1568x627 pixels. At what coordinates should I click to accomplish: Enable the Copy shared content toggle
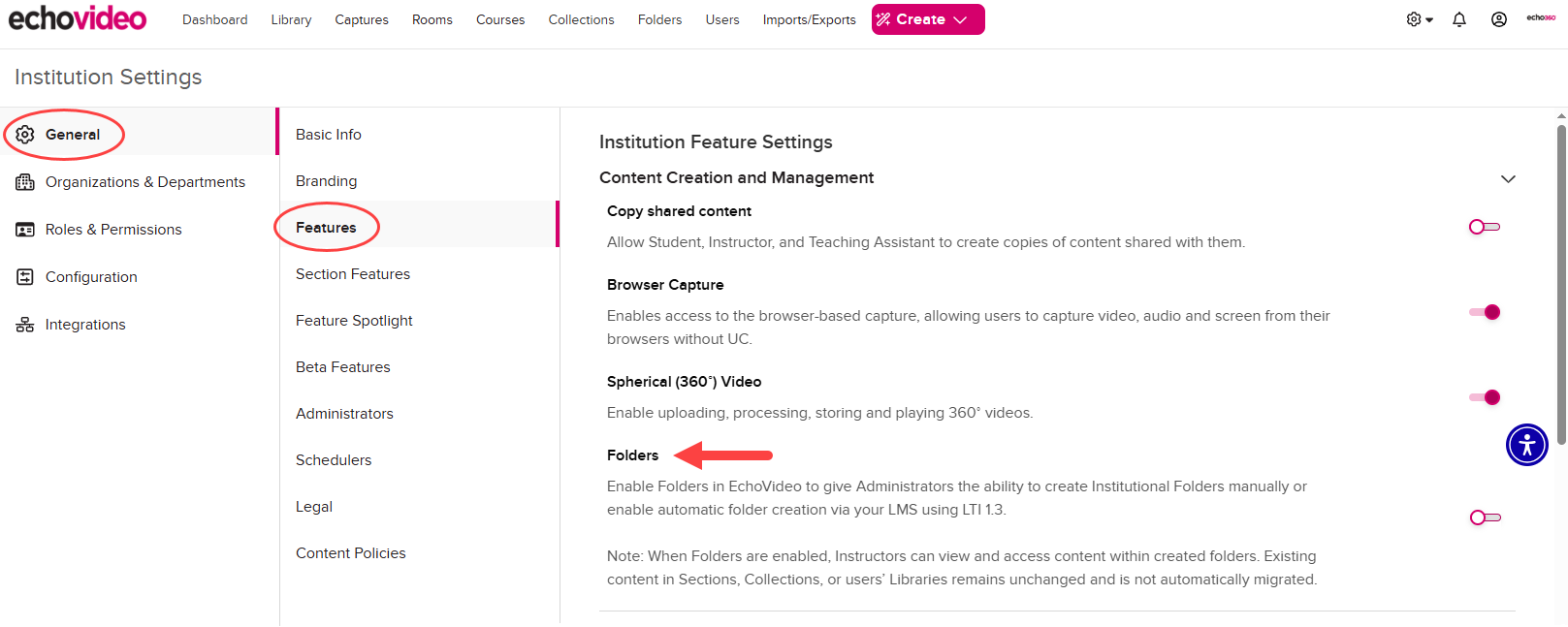click(x=1484, y=226)
